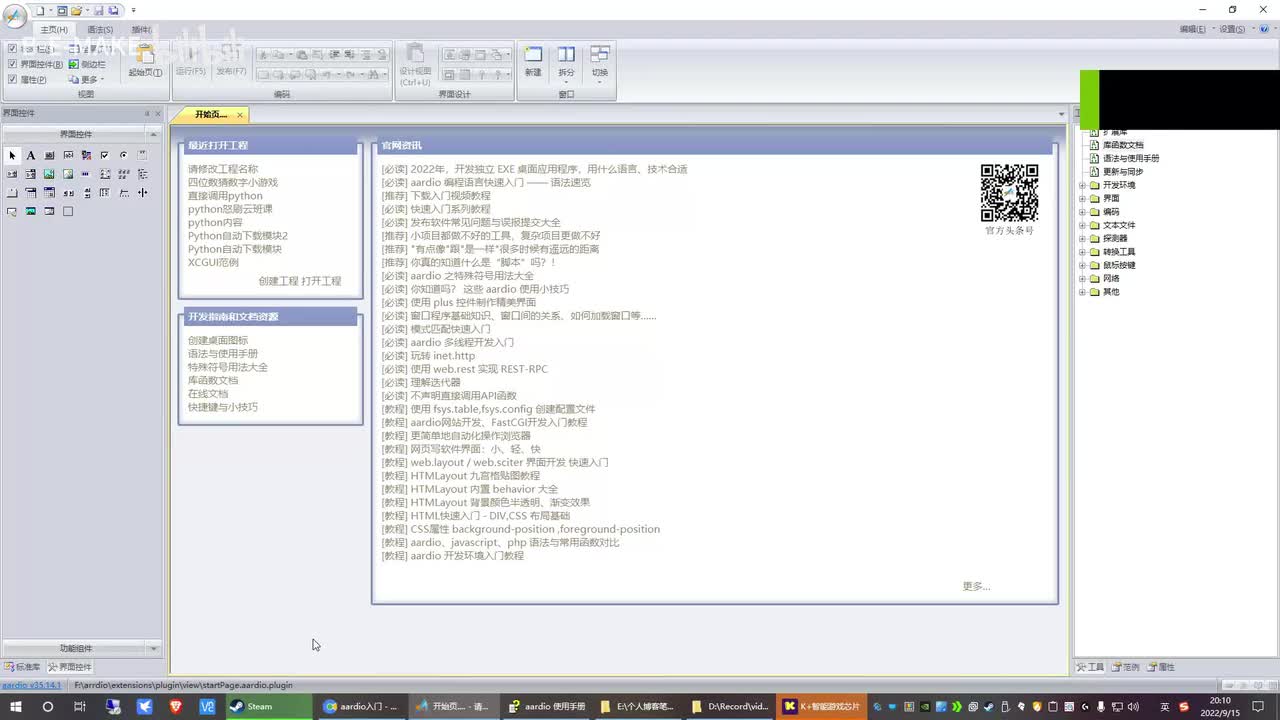Close the 开始页 document tab
This screenshot has height=720, width=1280.
pyautogui.click(x=240, y=115)
